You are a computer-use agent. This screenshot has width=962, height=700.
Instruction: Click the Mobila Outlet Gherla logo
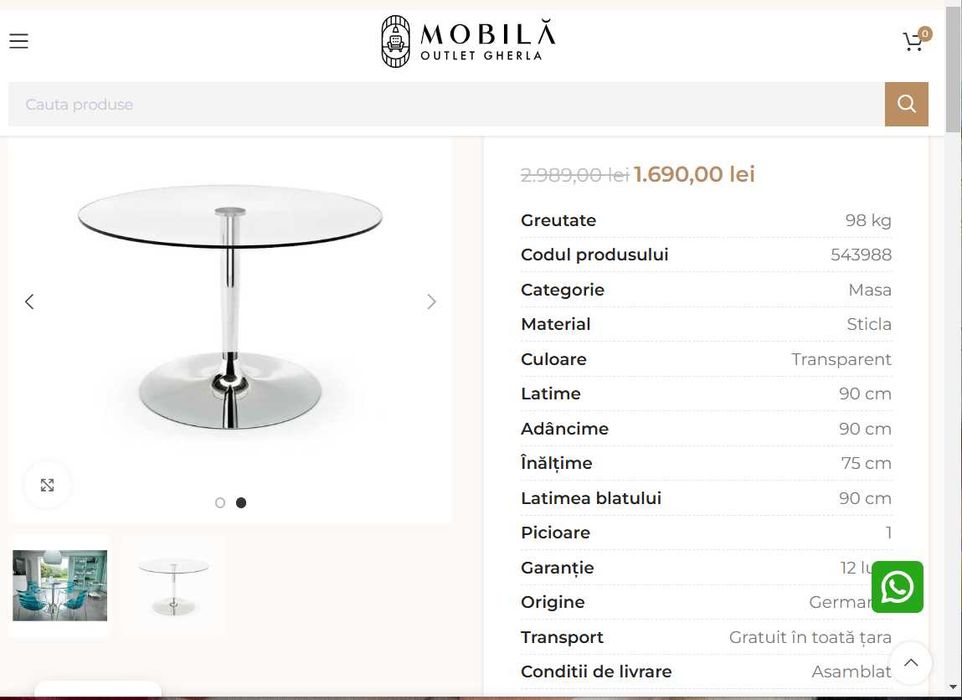click(467, 42)
